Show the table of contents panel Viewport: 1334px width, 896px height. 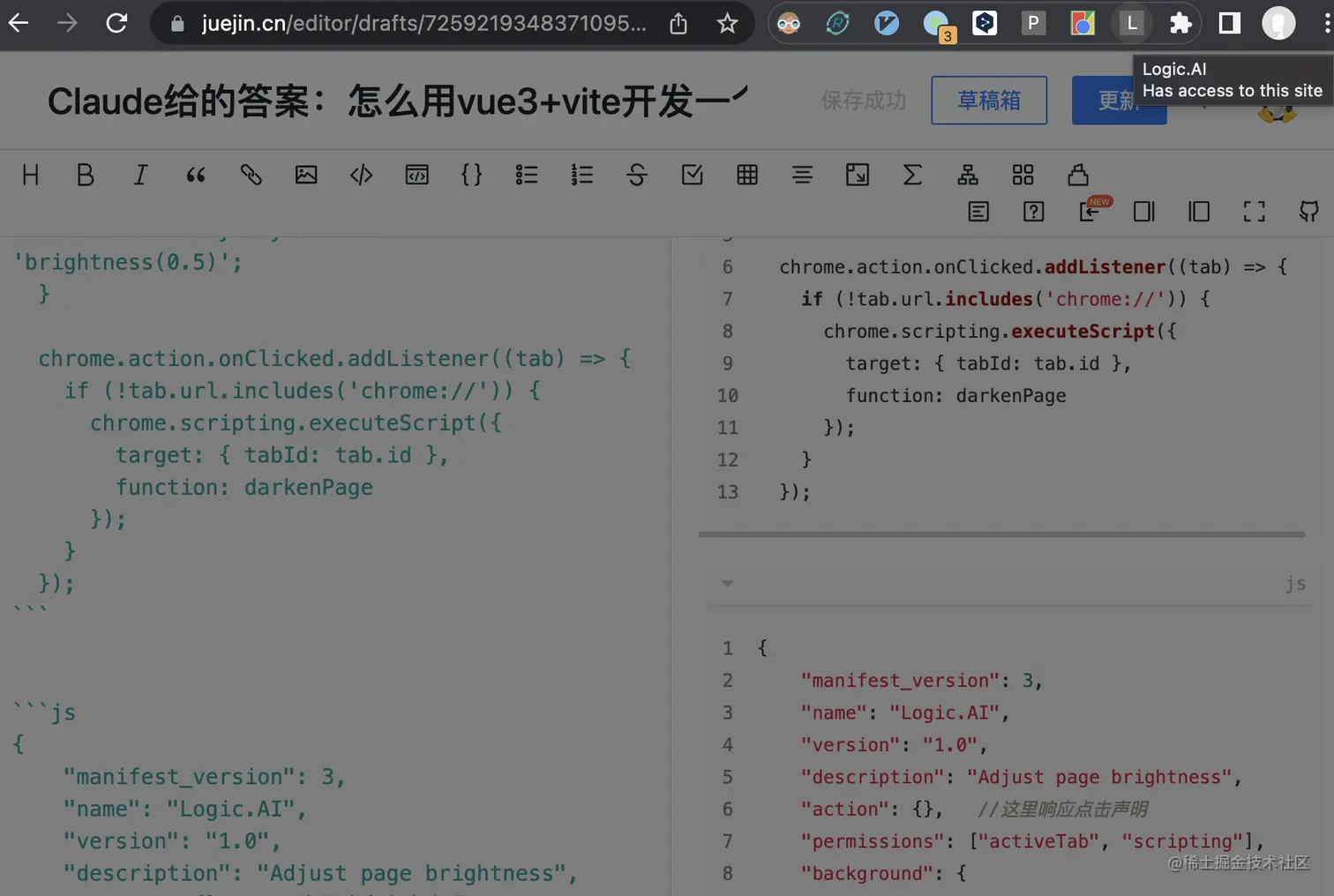978,212
